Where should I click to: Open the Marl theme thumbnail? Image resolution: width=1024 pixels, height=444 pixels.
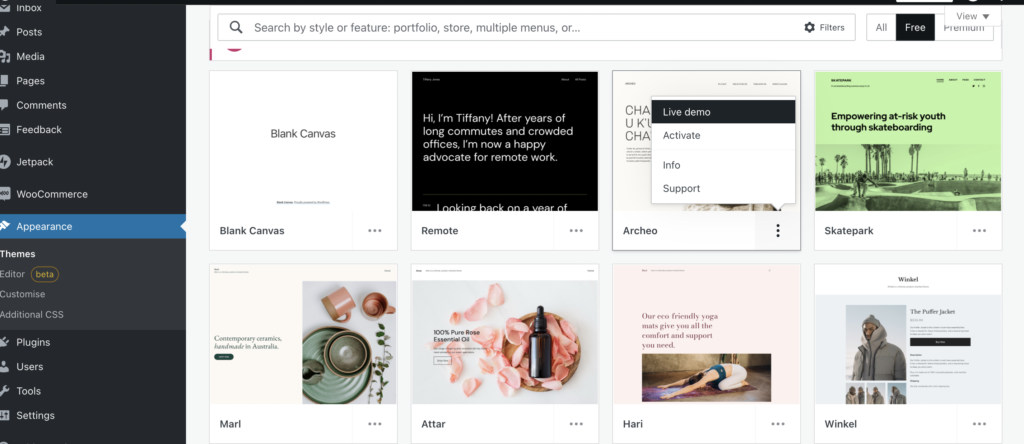coord(303,333)
